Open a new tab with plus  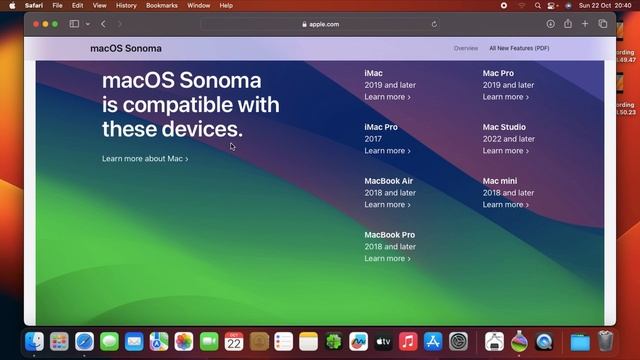tap(585, 24)
